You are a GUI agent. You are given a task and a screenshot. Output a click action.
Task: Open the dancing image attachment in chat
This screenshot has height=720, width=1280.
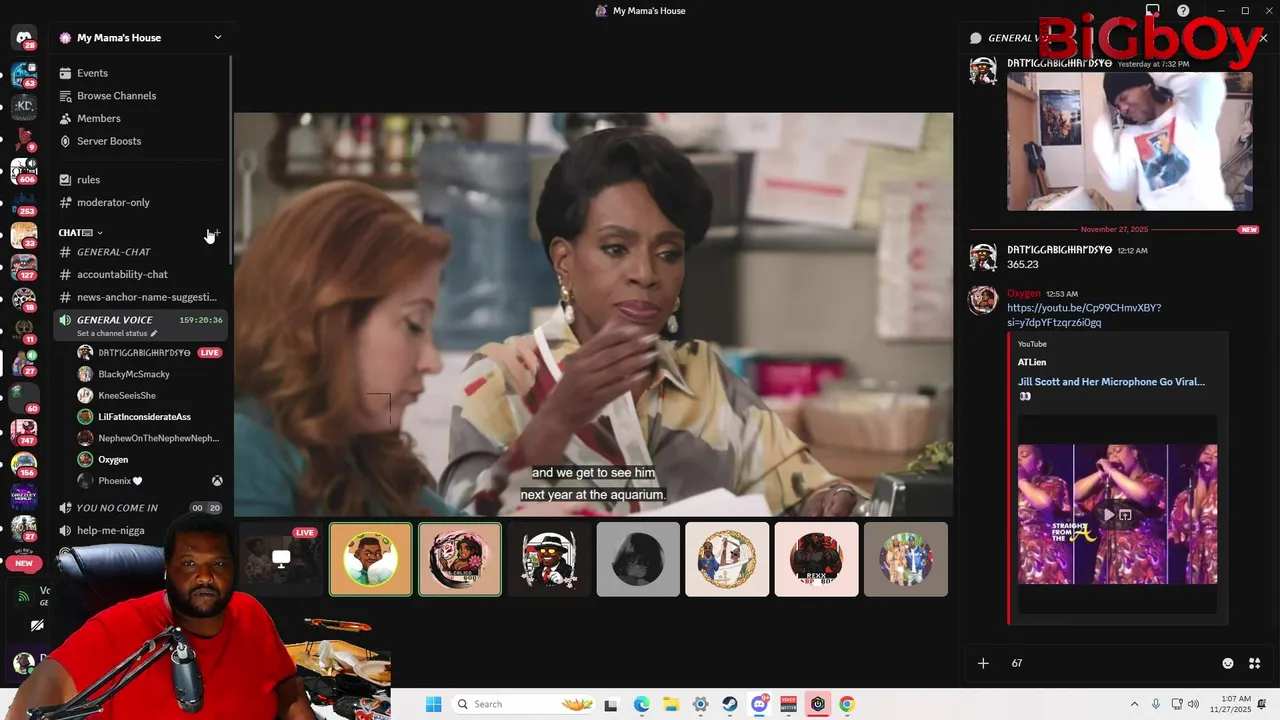coord(1130,141)
